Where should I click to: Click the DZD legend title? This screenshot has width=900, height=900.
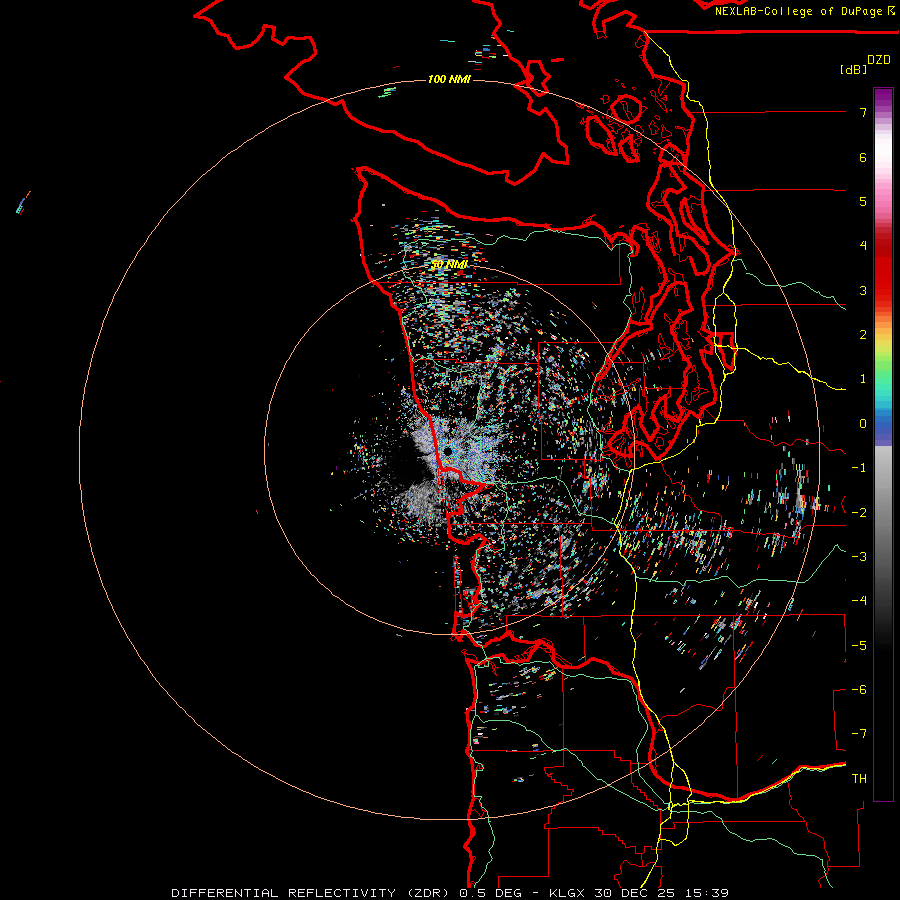point(879,60)
